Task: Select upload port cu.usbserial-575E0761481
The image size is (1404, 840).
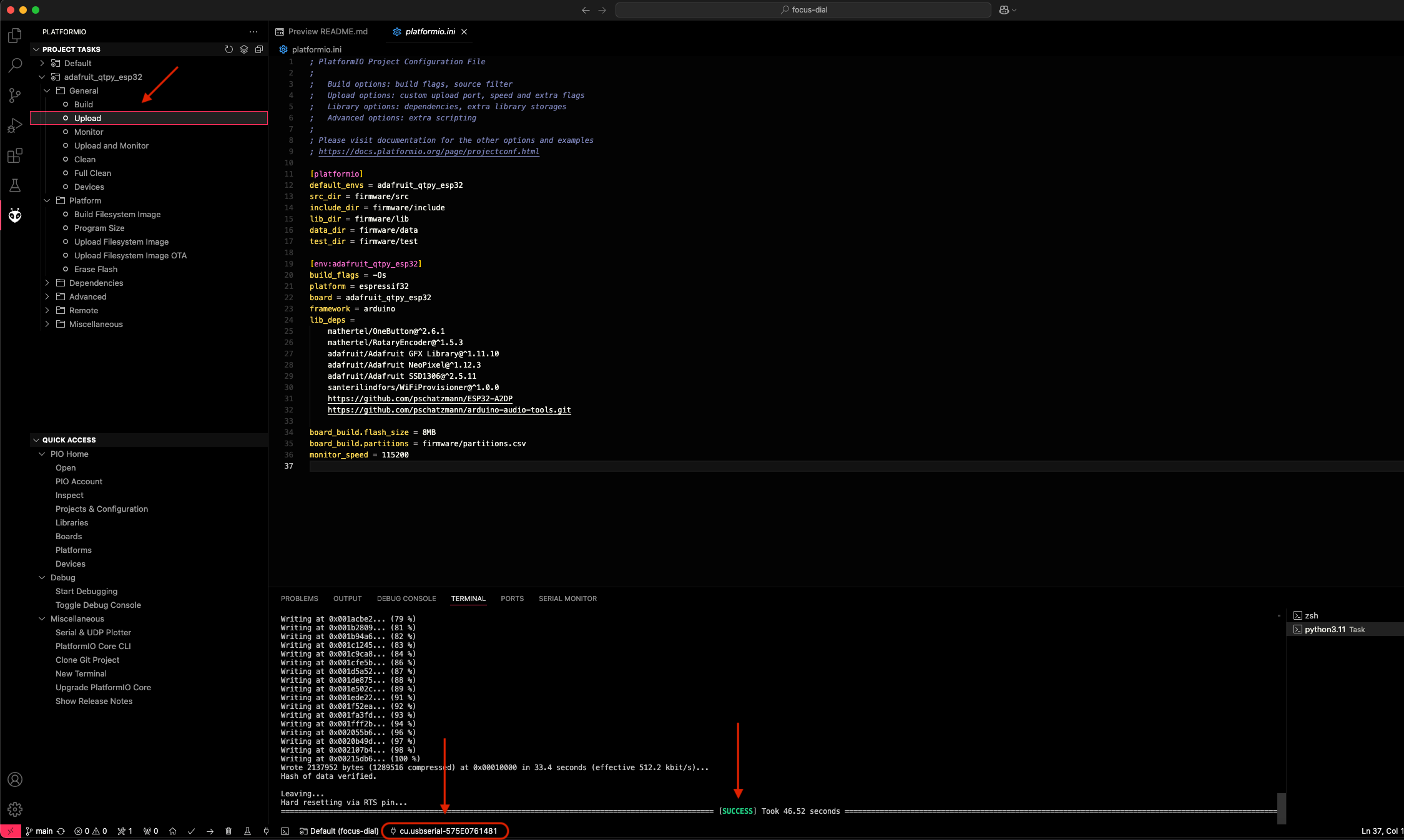Action: 444,831
